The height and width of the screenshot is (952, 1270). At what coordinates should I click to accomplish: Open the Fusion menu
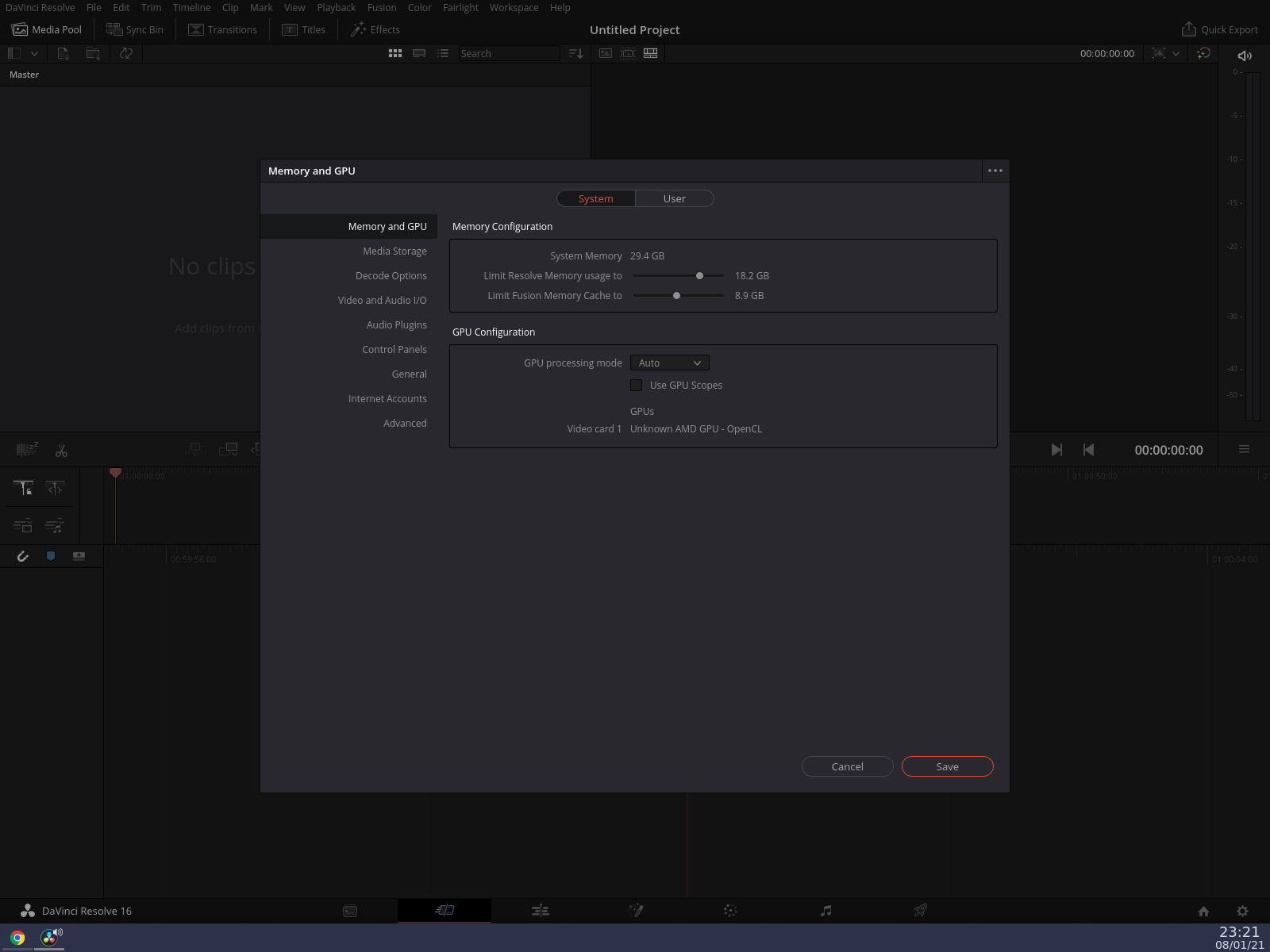pyautogui.click(x=381, y=8)
